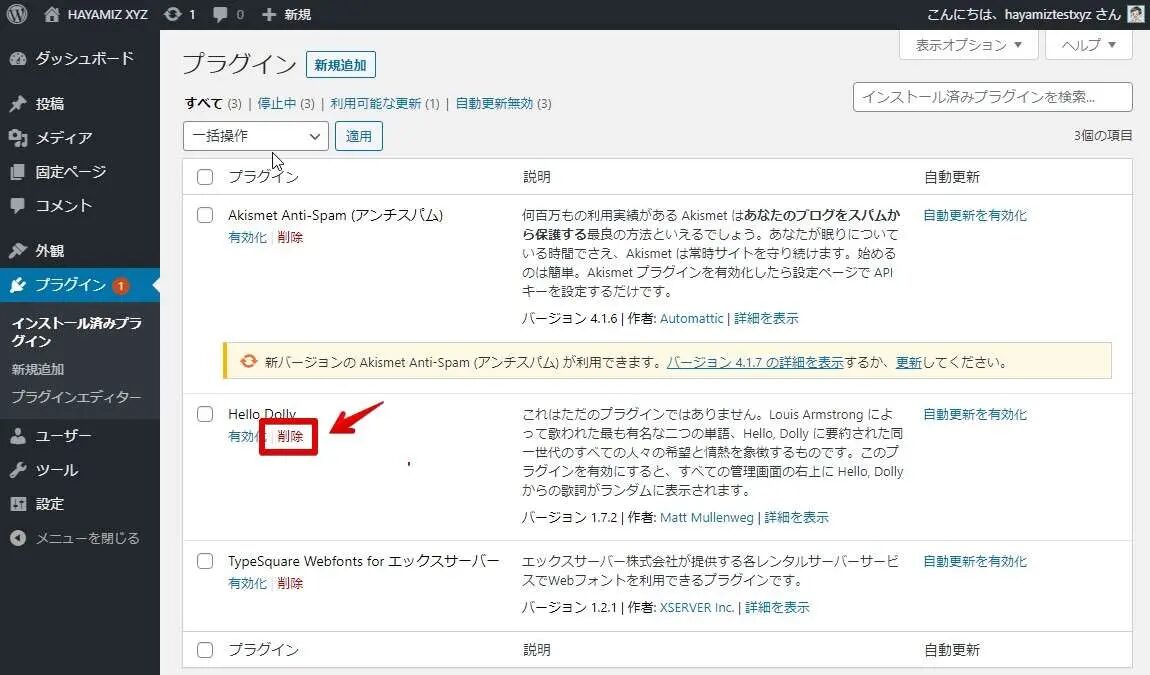1150x675 pixels.
Task: Expand the ヘルプ help tab
Action: (1088, 45)
